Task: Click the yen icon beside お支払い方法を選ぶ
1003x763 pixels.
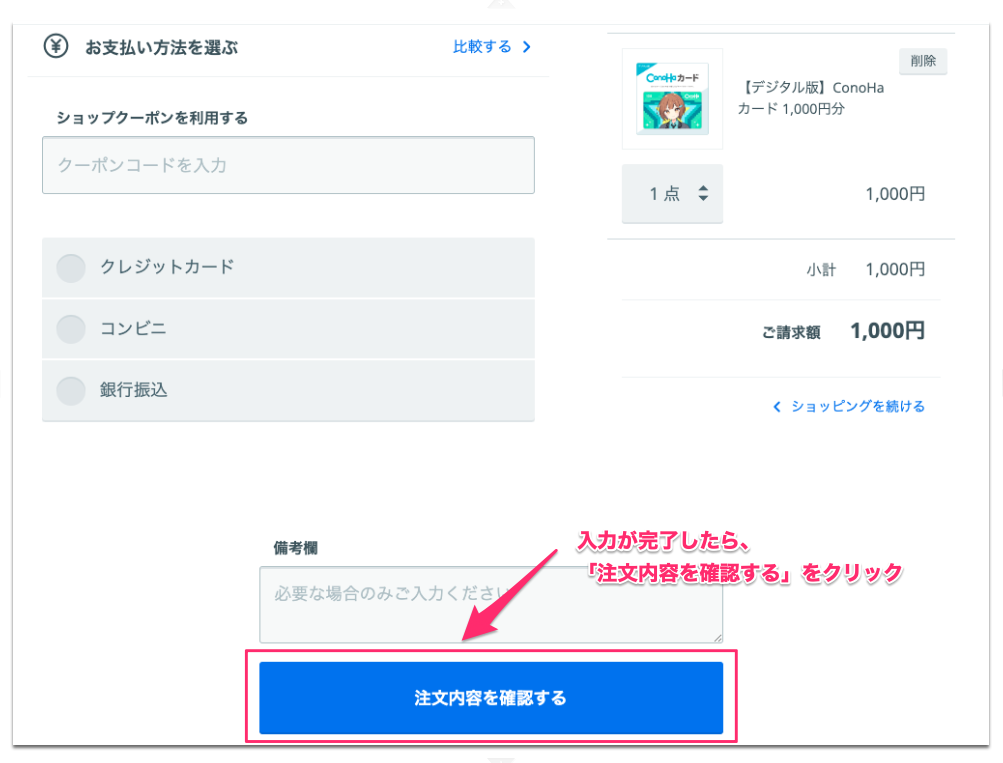Action: point(54,46)
